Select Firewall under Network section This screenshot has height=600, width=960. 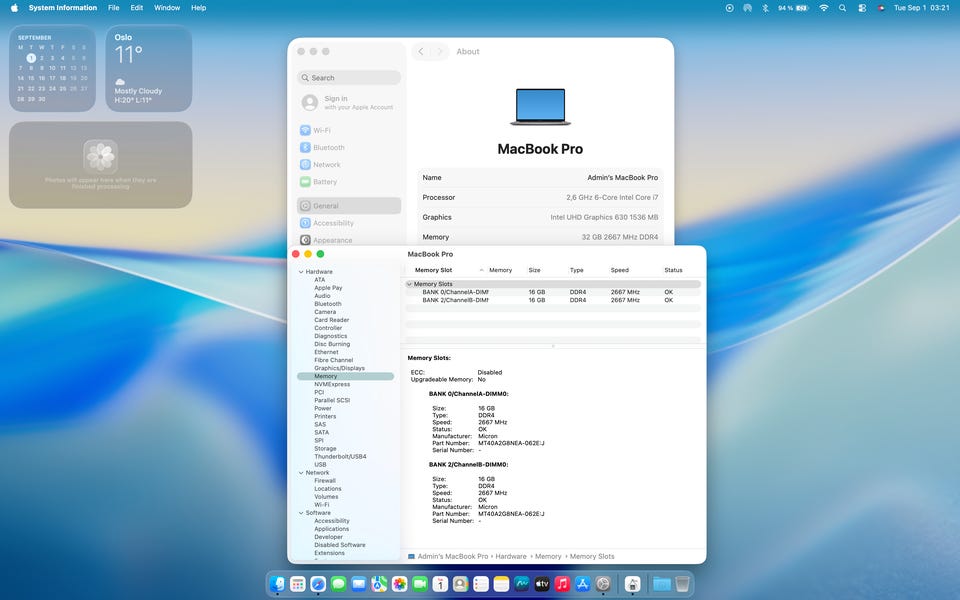pyautogui.click(x=324, y=481)
